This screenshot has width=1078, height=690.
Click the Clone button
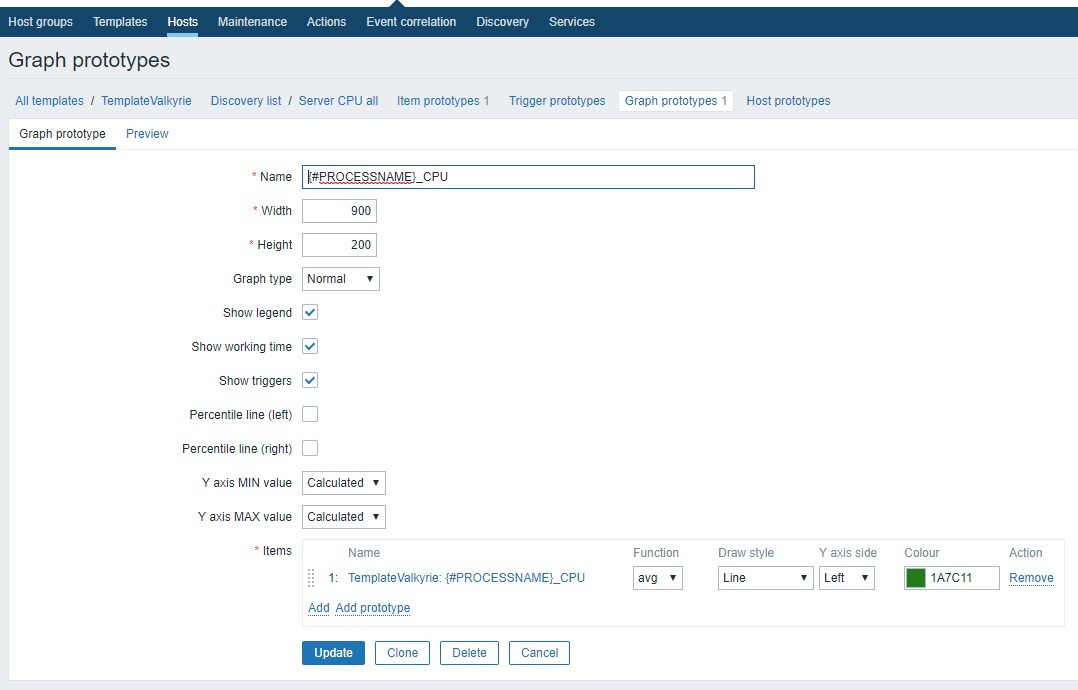point(402,652)
